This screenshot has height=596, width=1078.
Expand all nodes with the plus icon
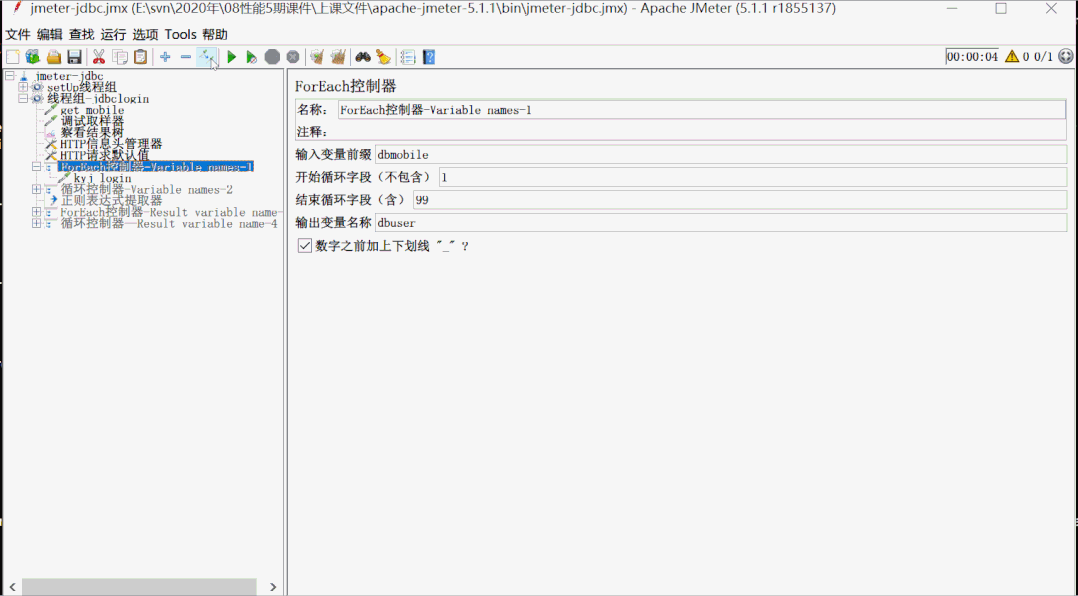(x=165, y=57)
